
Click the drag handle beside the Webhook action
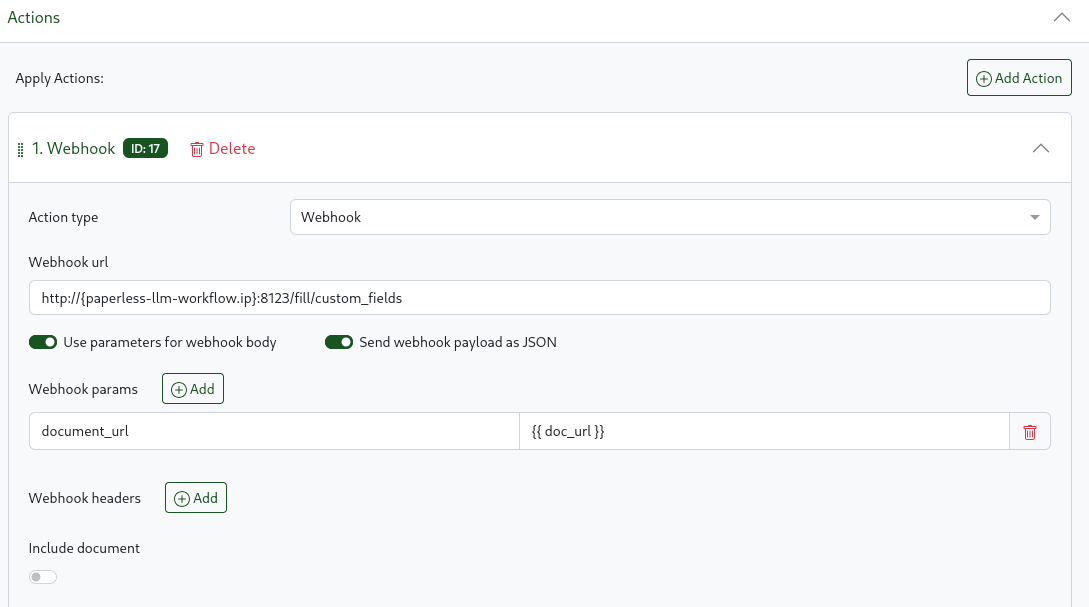point(20,148)
